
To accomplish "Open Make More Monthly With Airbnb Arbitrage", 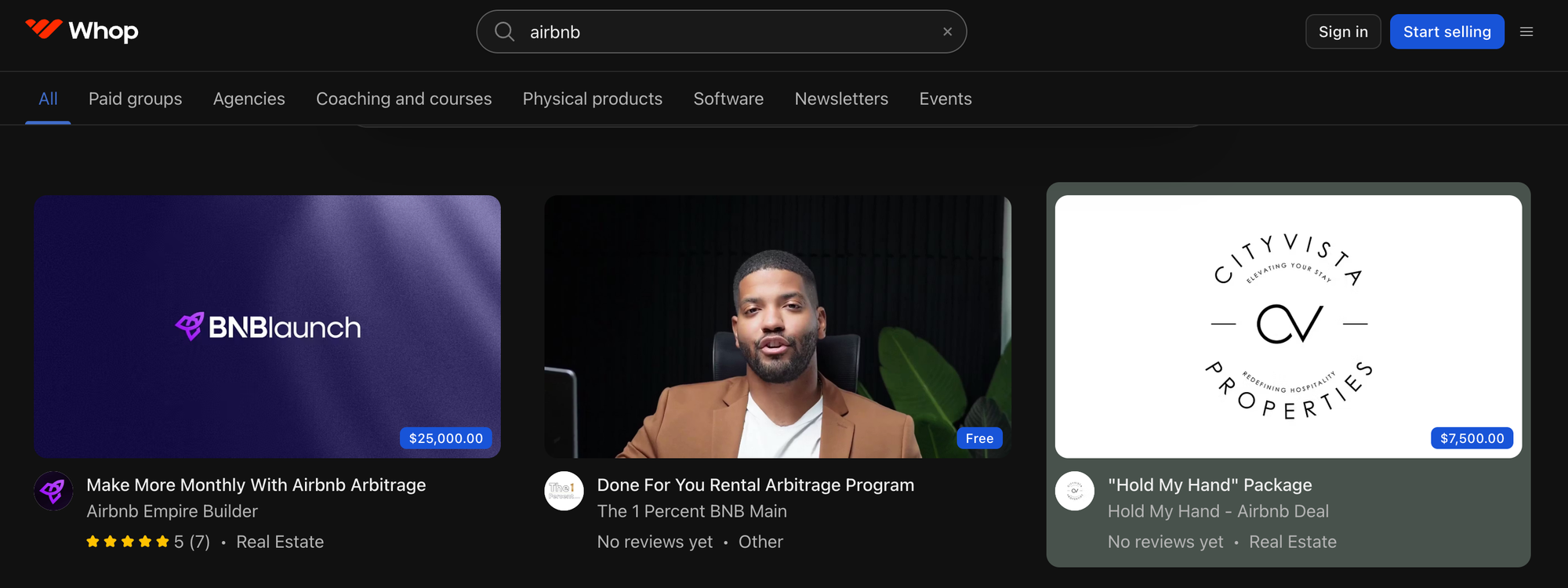I will [256, 485].
